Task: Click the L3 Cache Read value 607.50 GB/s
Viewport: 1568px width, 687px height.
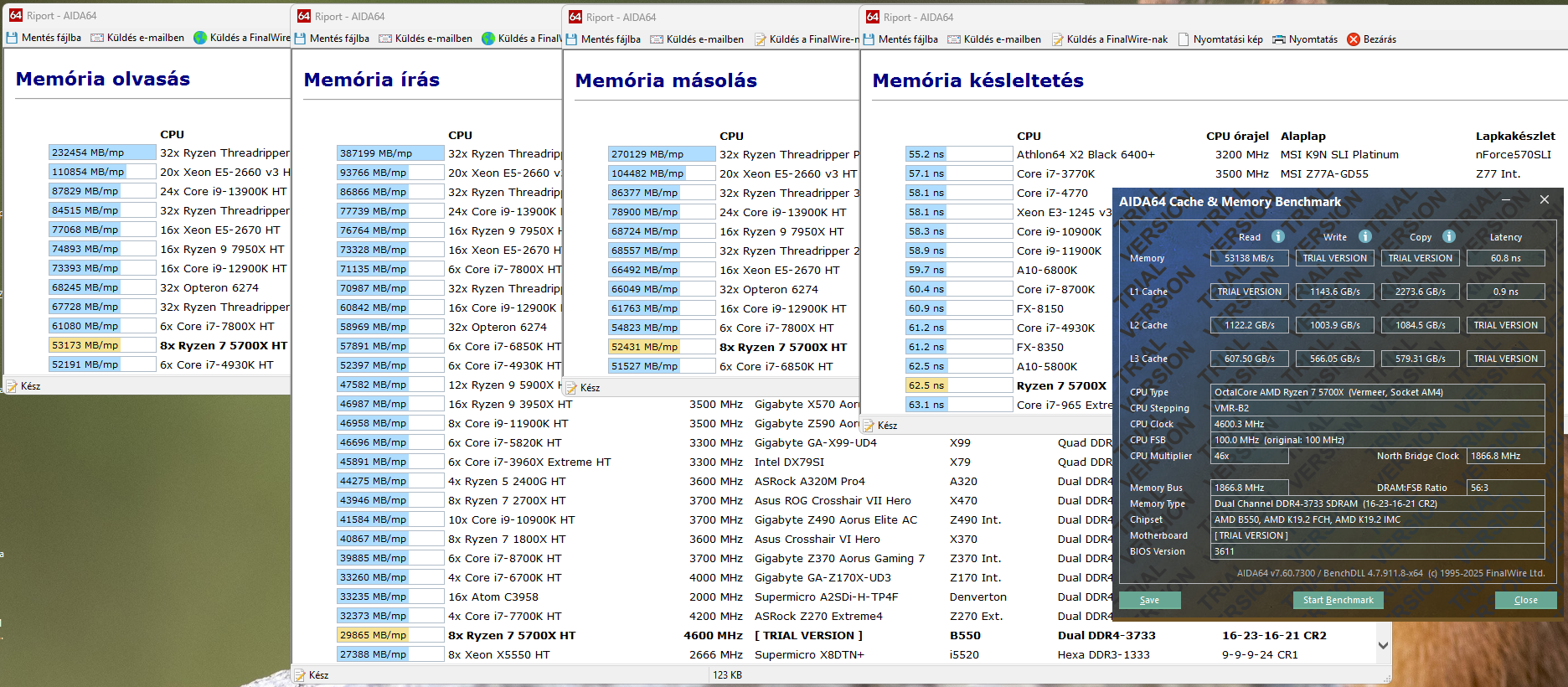Action: (x=1250, y=359)
